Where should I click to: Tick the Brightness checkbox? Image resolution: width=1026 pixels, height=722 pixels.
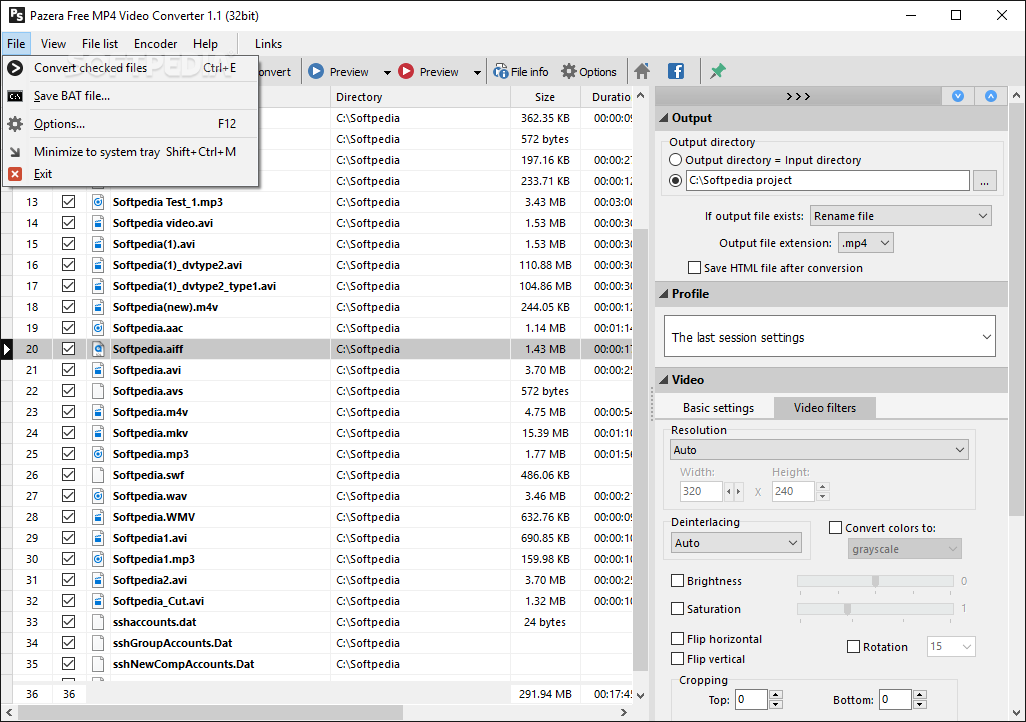[x=678, y=581]
